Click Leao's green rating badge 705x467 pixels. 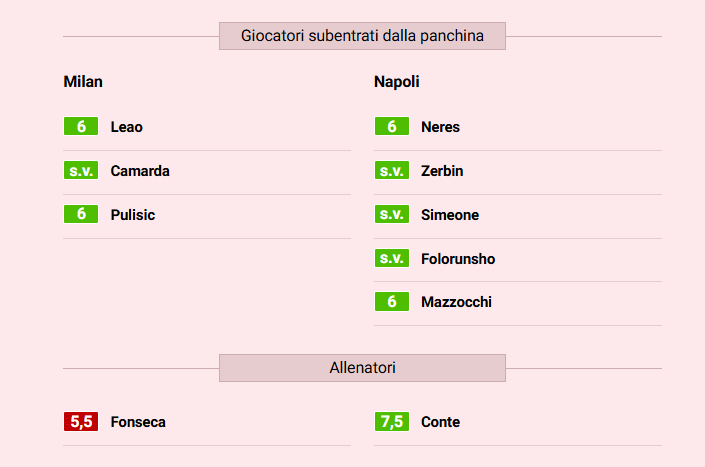80,127
